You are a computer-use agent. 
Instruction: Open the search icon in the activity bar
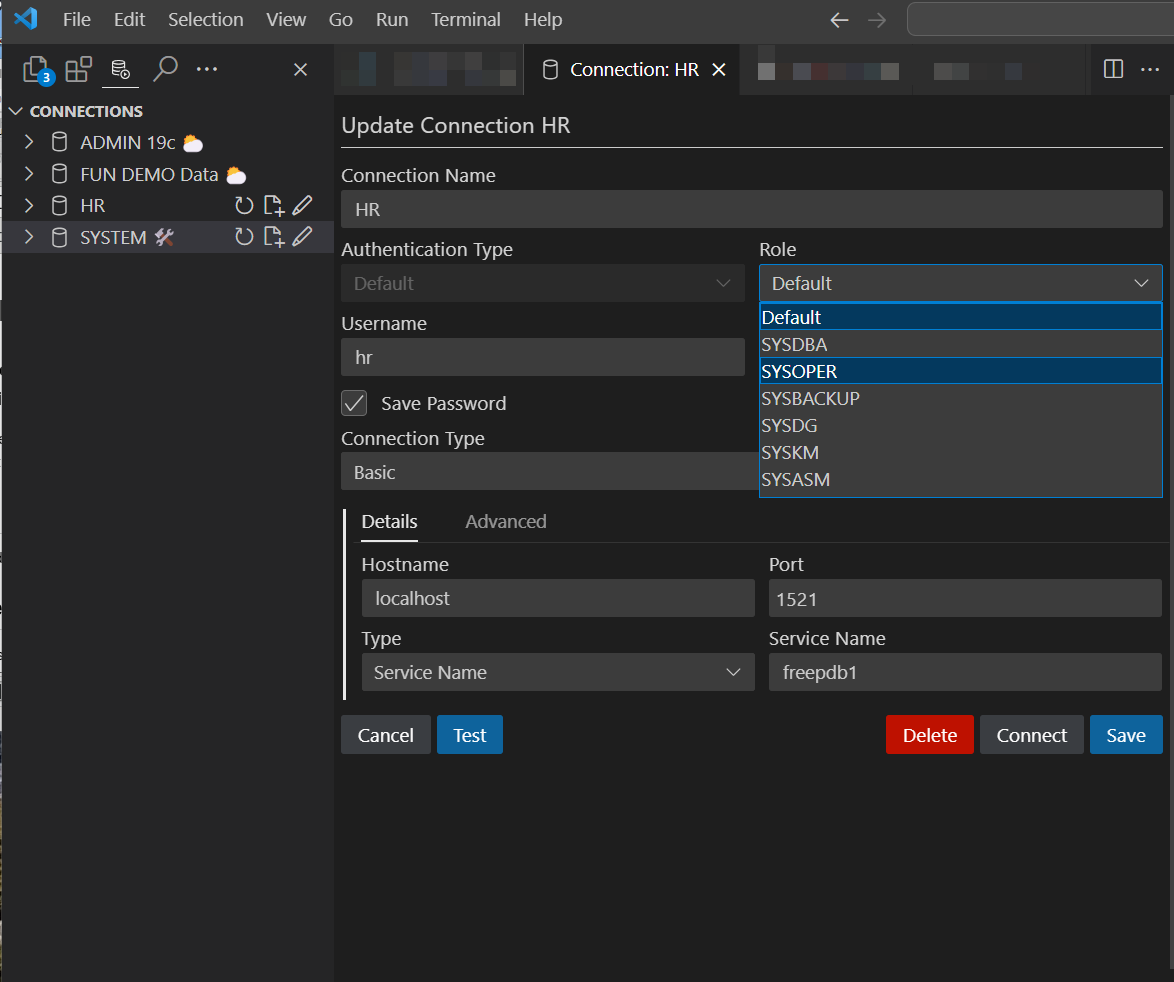click(165, 69)
